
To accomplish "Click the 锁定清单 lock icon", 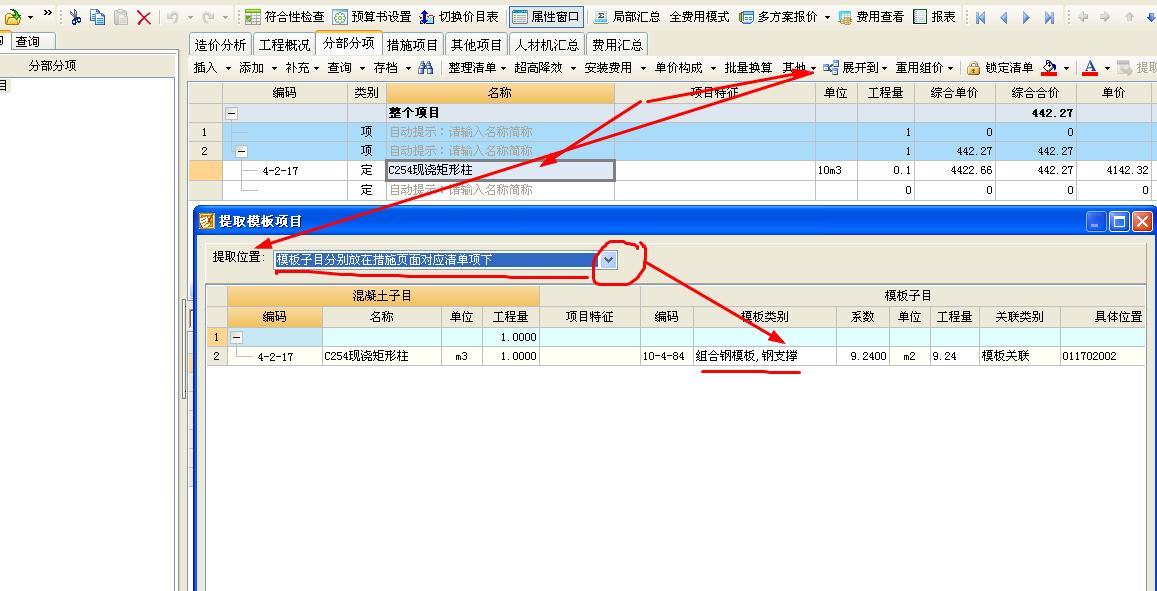I will [974, 68].
